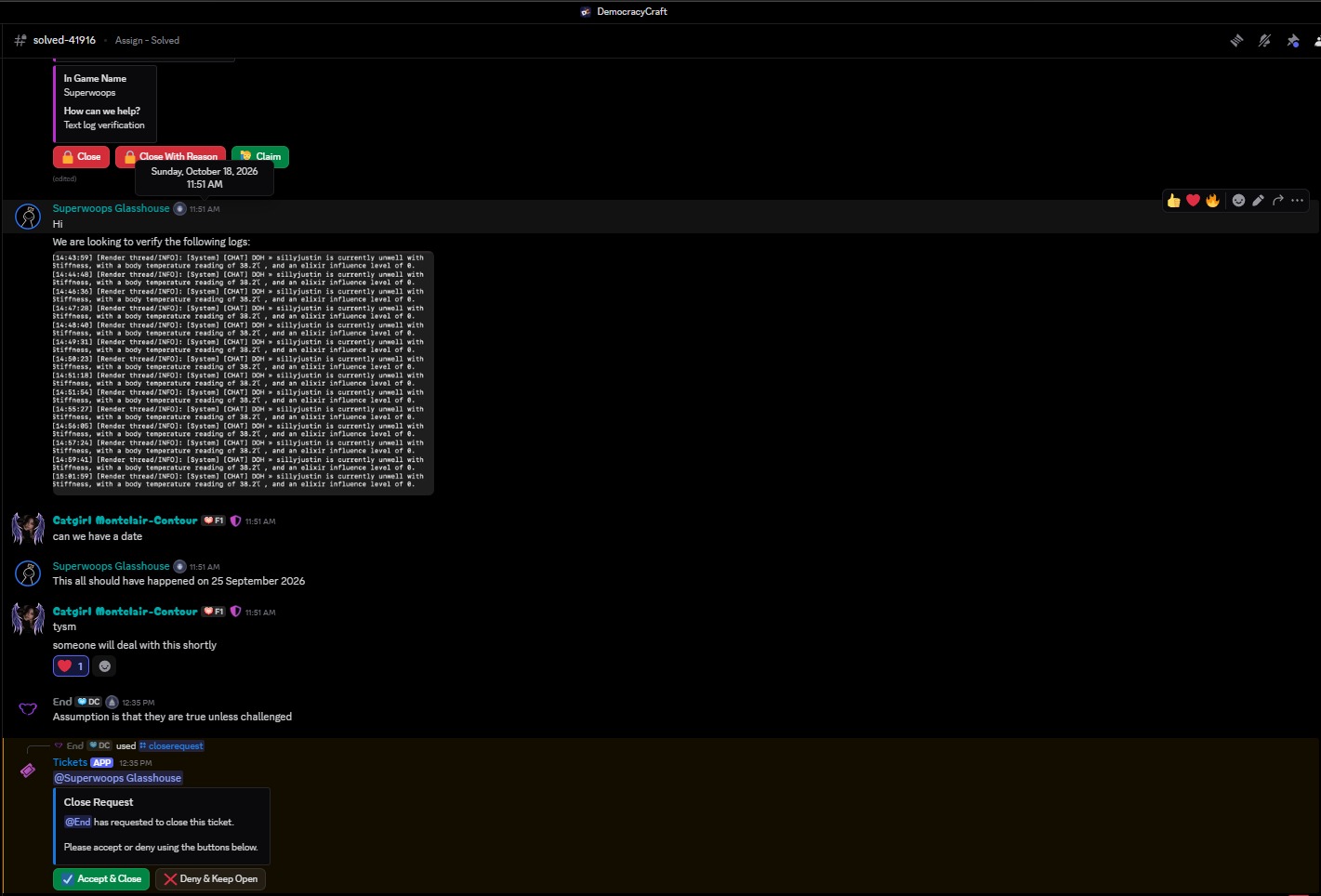Viewport: 1321px width, 896px height.
Task: Forward the message with arrow icon
Action: [x=1278, y=200]
